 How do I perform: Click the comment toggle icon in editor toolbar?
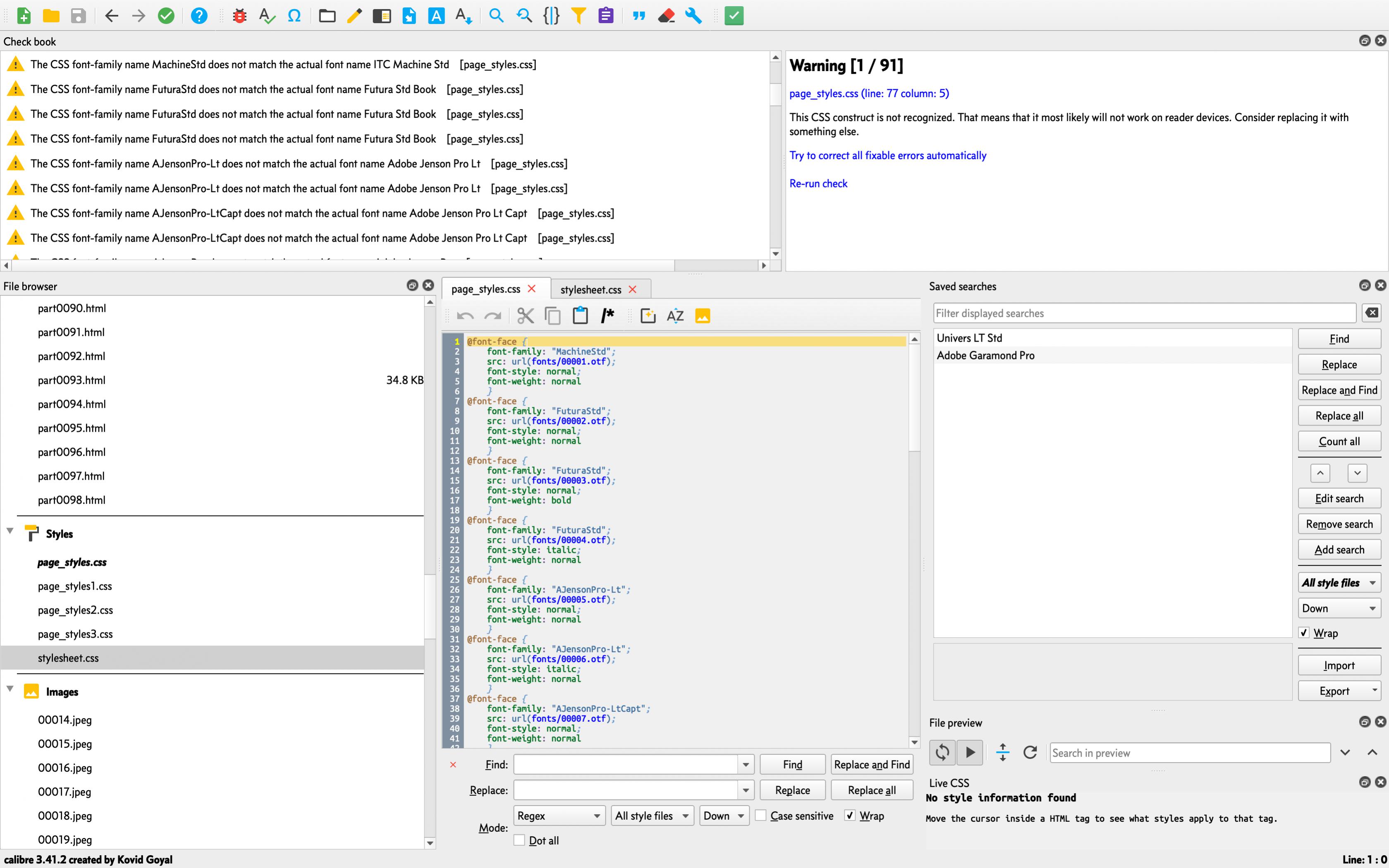(607, 316)
